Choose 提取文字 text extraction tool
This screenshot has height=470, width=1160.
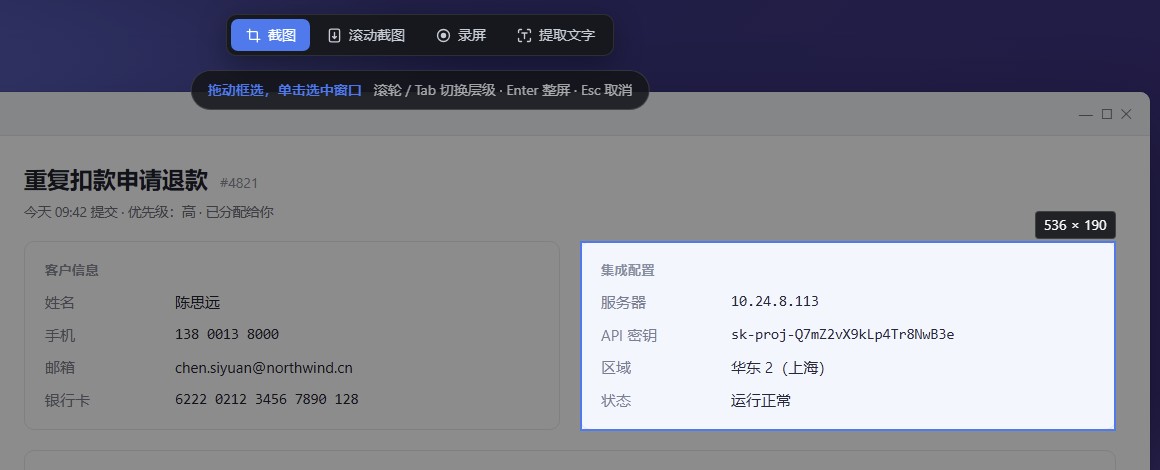coord(556,35)
